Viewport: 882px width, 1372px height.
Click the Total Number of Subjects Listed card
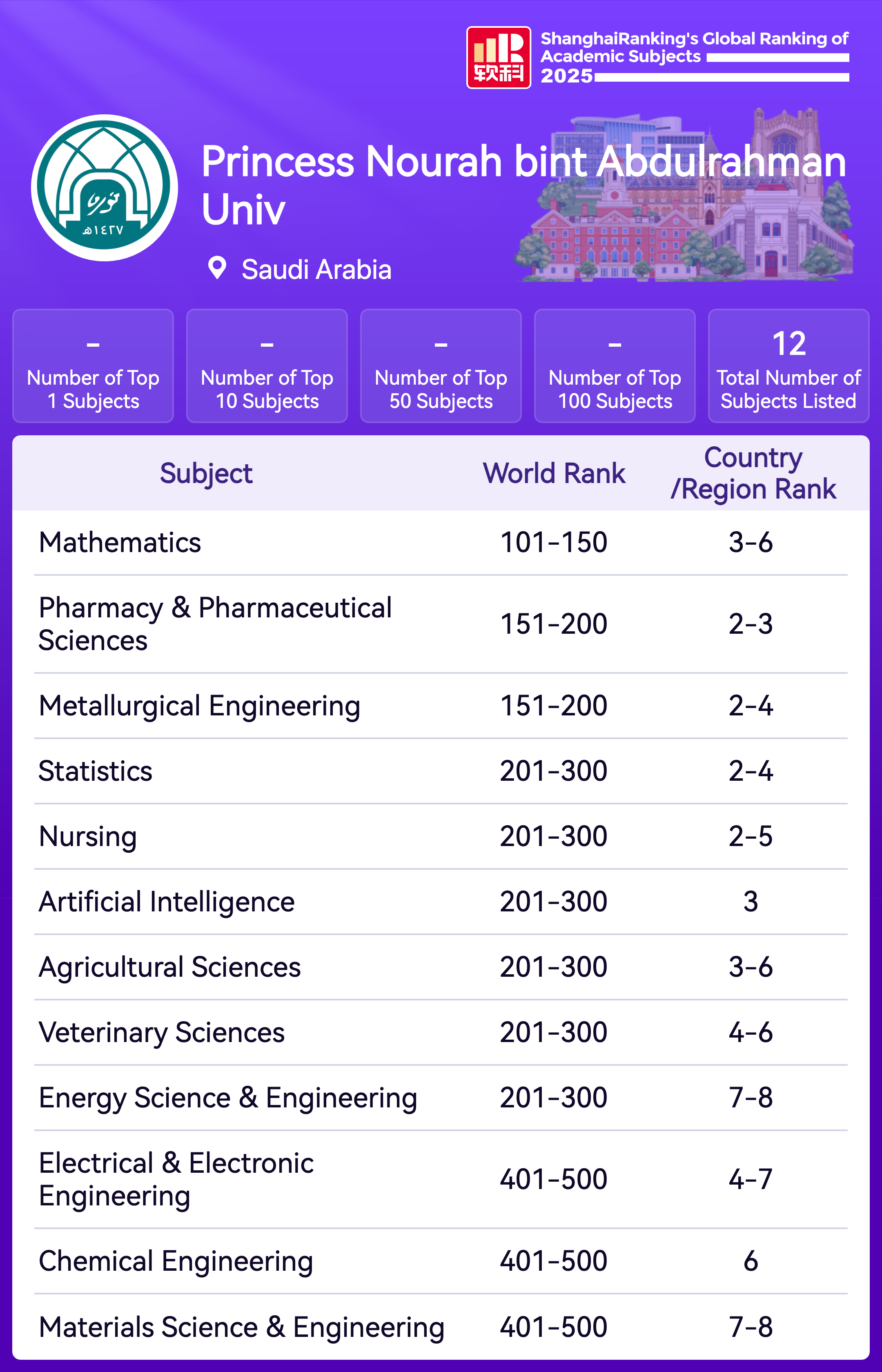point(788,366)
